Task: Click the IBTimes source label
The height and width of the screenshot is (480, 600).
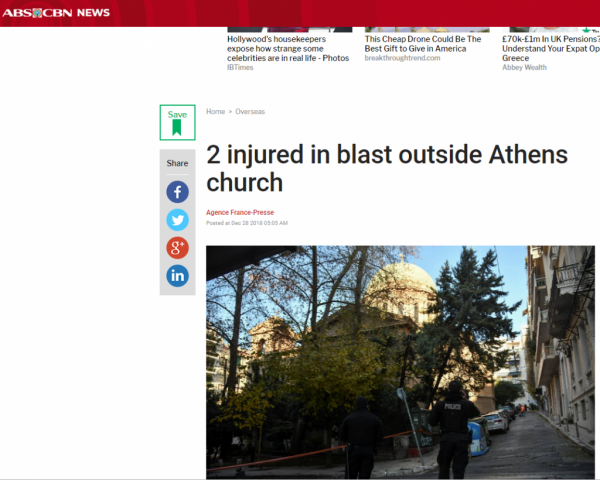Action: click(x=240, y=68)
